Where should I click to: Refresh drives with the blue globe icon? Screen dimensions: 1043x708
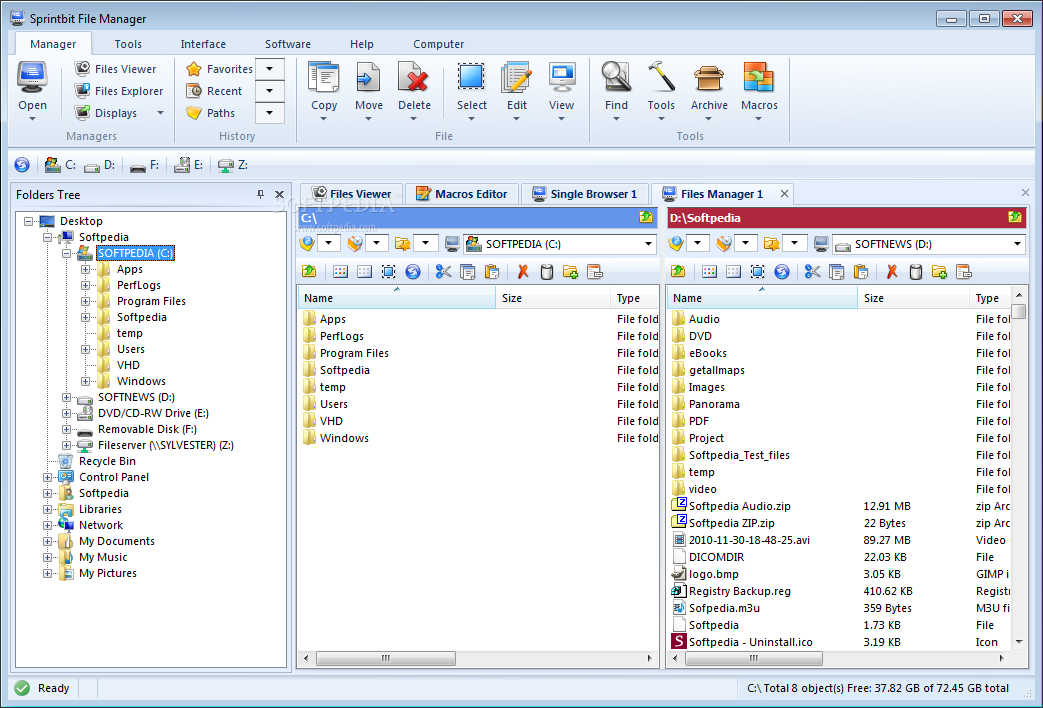tap(22, 165)
